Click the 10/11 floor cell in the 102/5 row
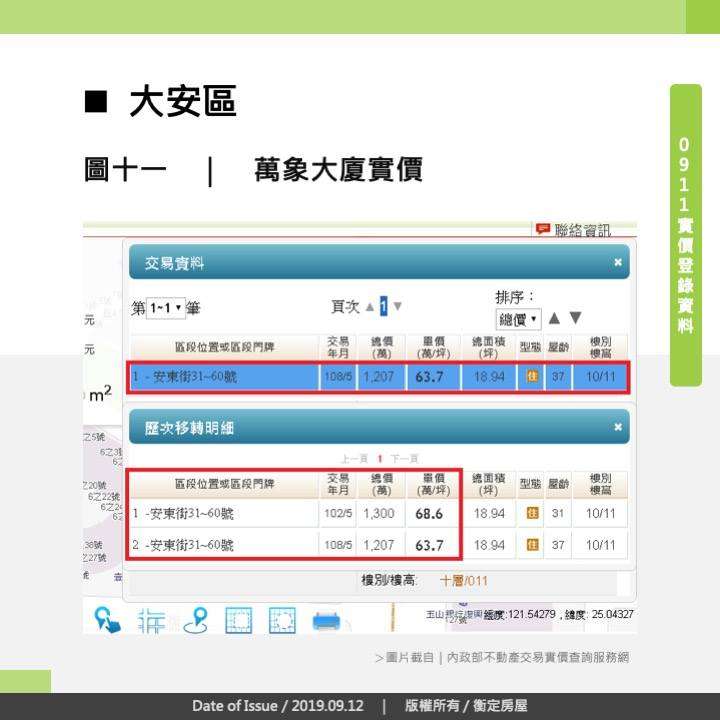Image resolution: width=720 pixels, height=720 pixels. [600, 513]
